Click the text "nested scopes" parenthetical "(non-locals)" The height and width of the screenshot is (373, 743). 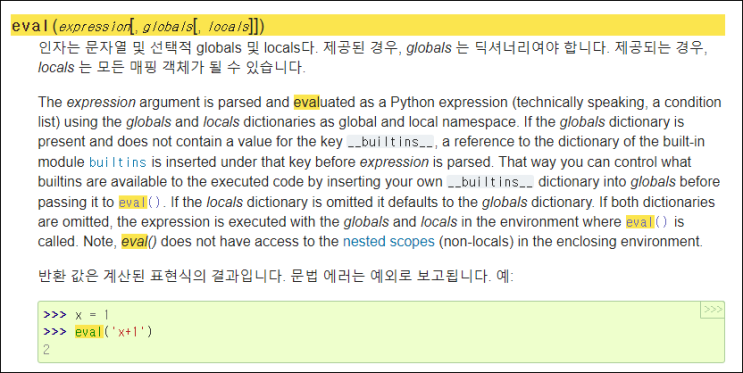[x=476, y=241]
